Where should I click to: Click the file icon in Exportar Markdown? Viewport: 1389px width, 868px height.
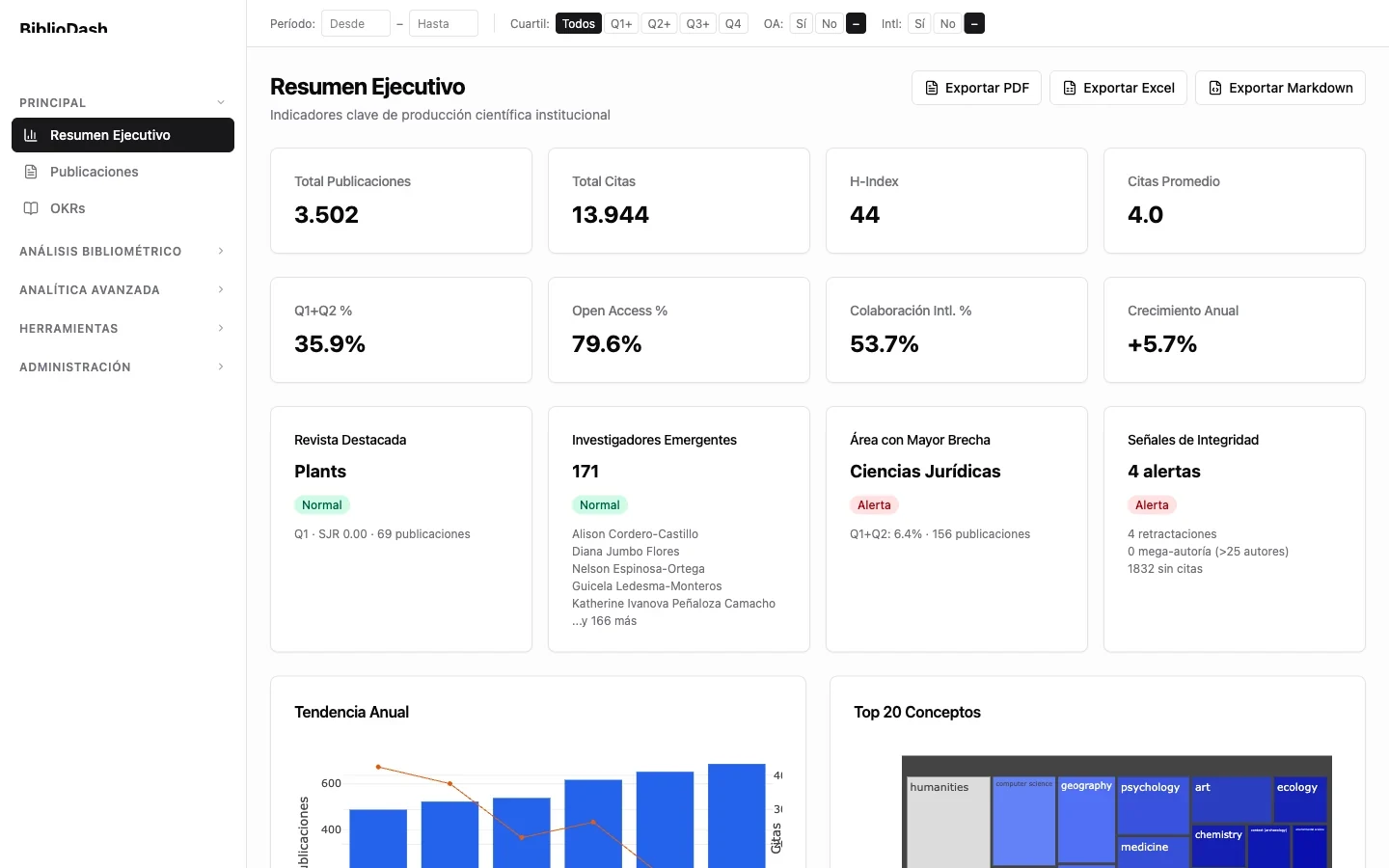point(1215,88)
